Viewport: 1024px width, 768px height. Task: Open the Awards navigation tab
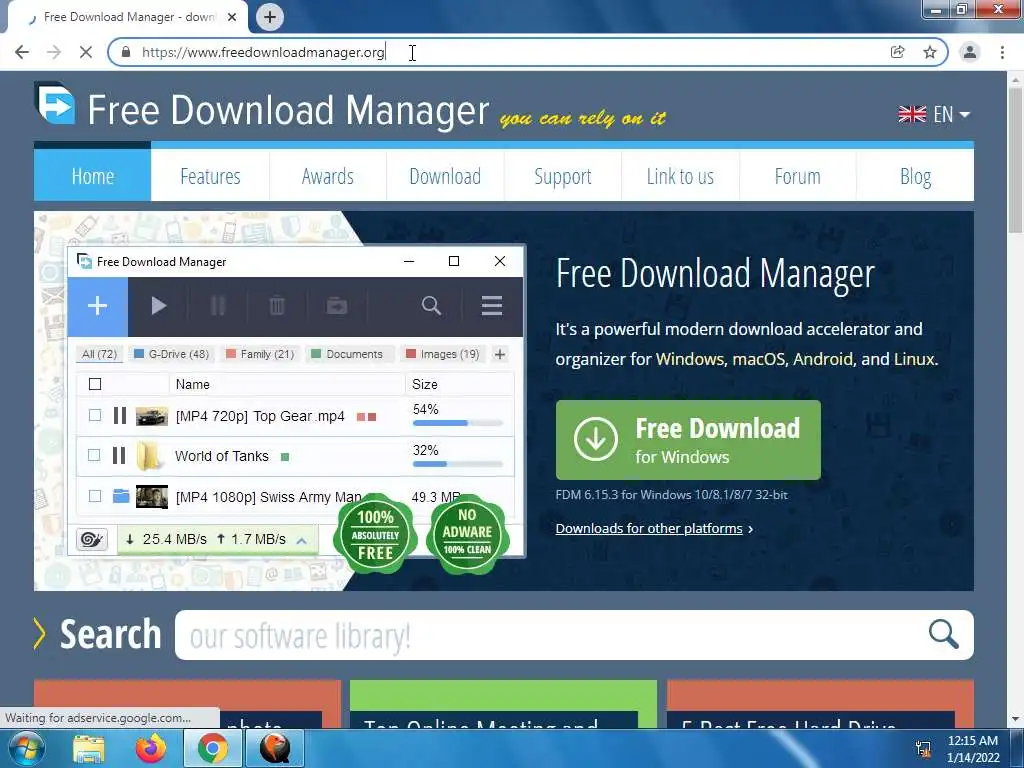328,176
